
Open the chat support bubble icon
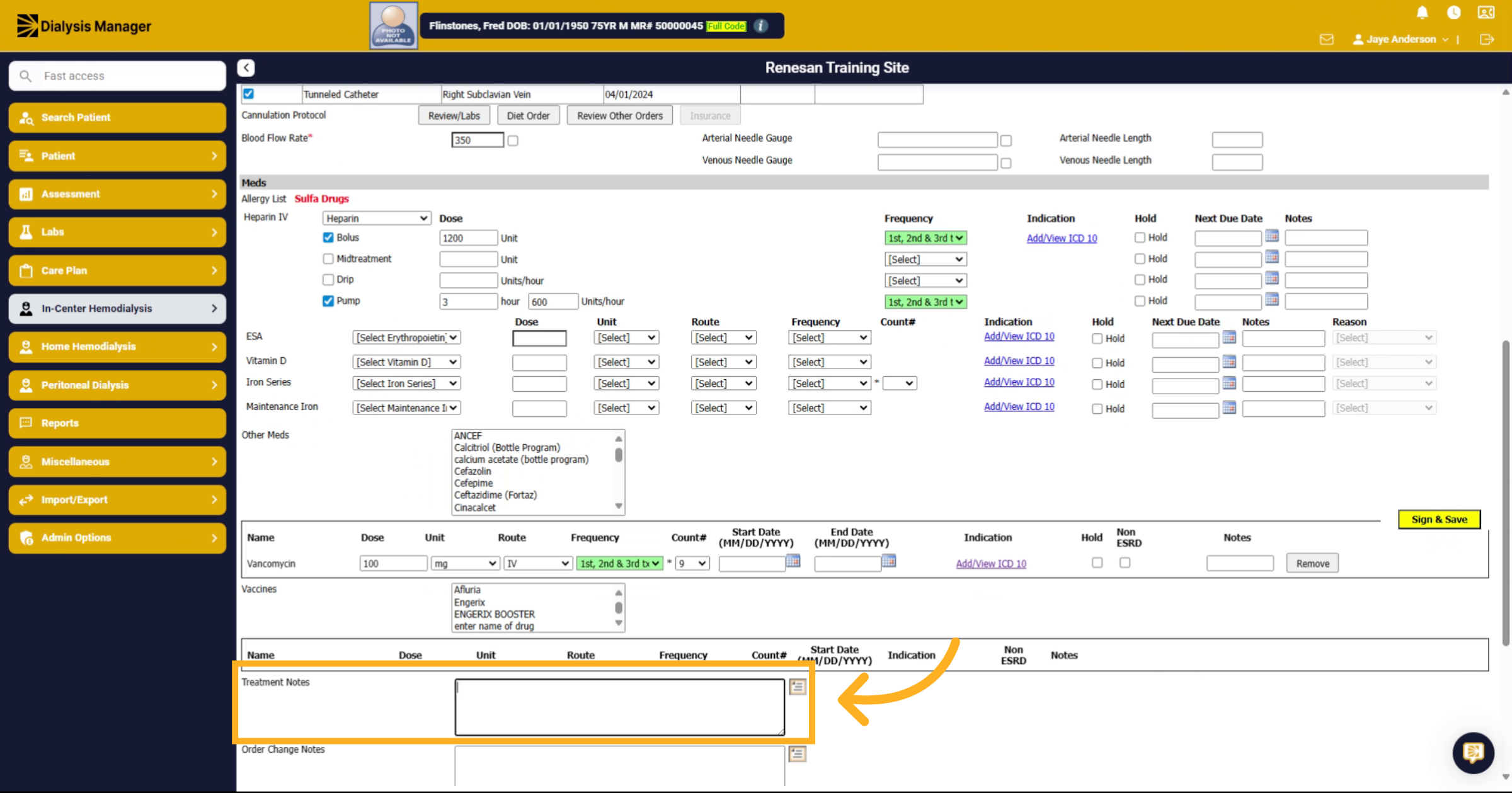click(x=1473, y=752)
